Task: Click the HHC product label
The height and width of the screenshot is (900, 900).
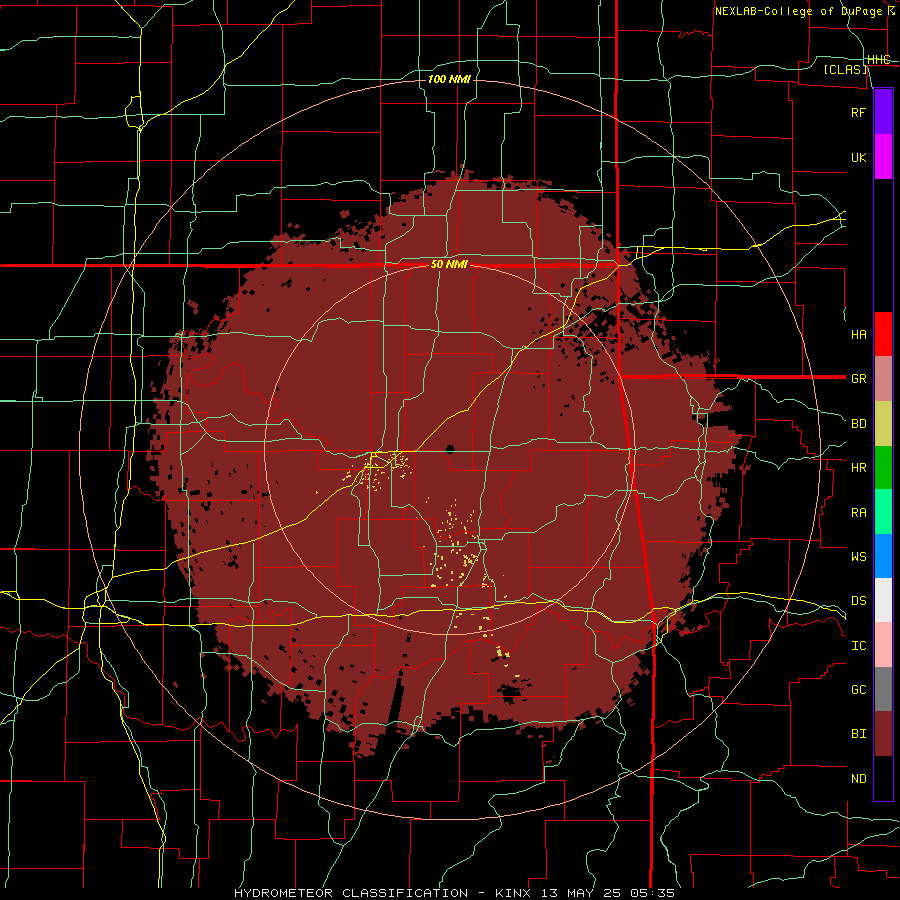Action: tap(879, 60)
